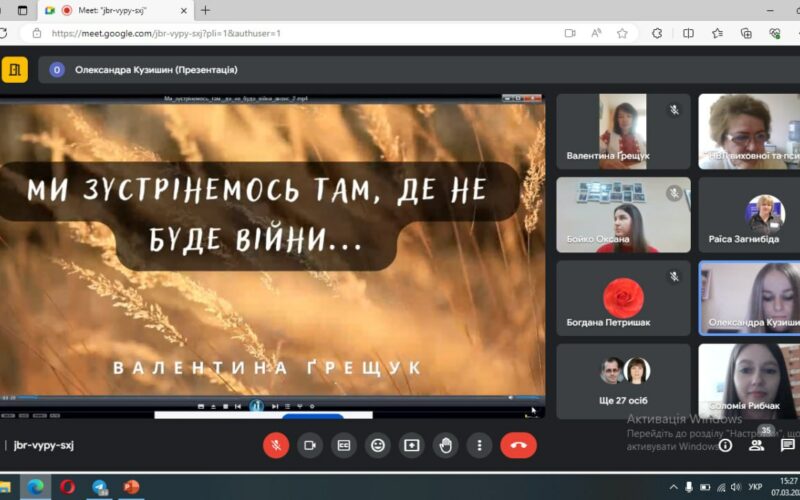Show the participants list panel

pyautogui.click(x=758, y=445)
